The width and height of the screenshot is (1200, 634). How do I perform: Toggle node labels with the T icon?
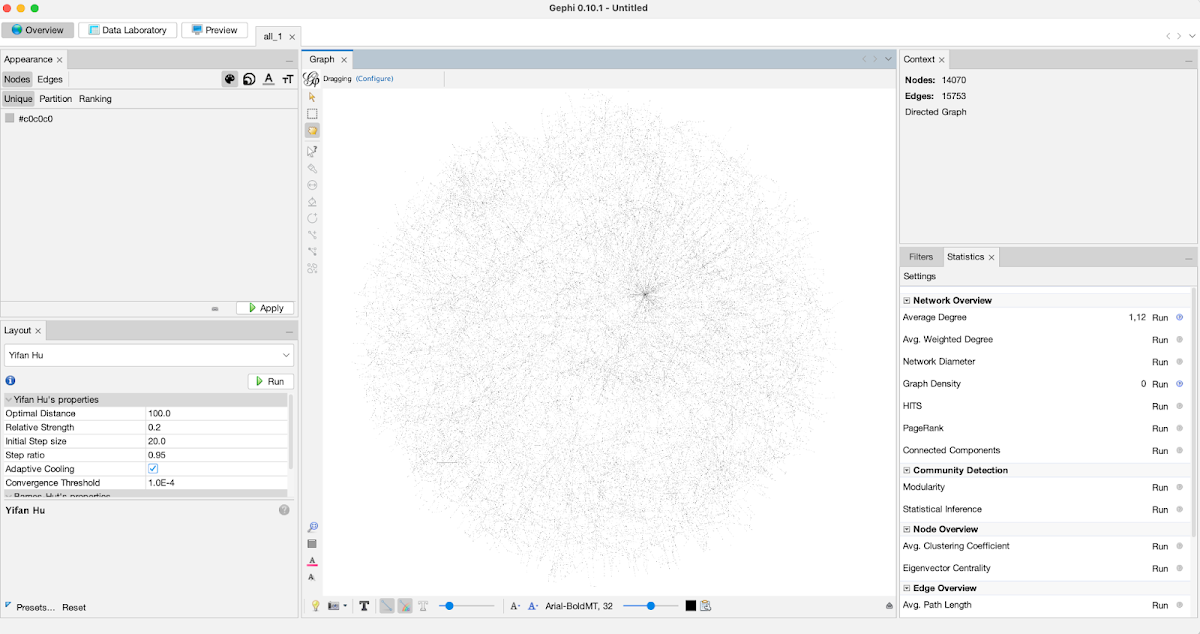[x=365, y=605]
